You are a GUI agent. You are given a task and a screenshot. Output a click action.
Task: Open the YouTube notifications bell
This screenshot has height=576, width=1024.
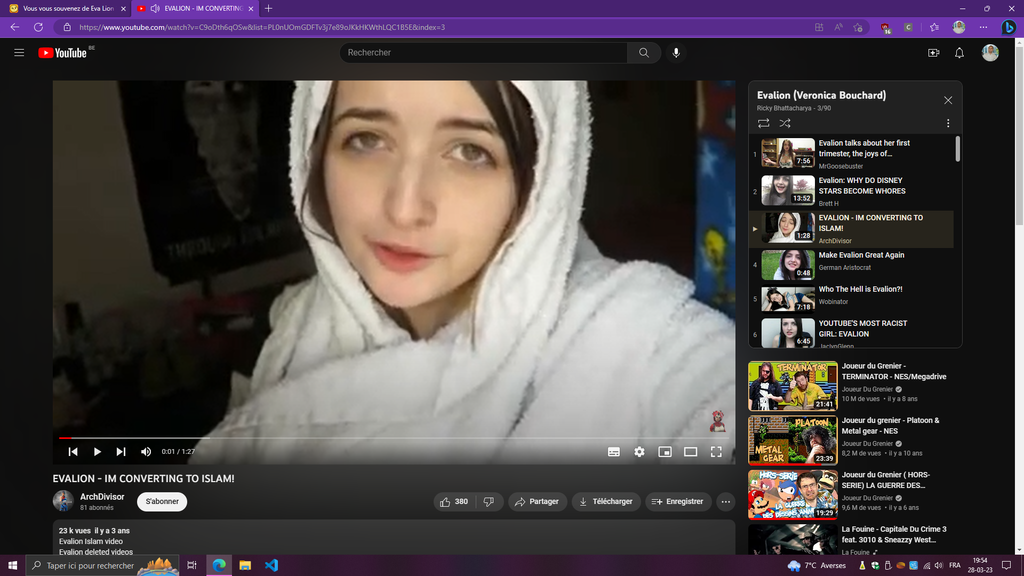click(x=959, y=53)
